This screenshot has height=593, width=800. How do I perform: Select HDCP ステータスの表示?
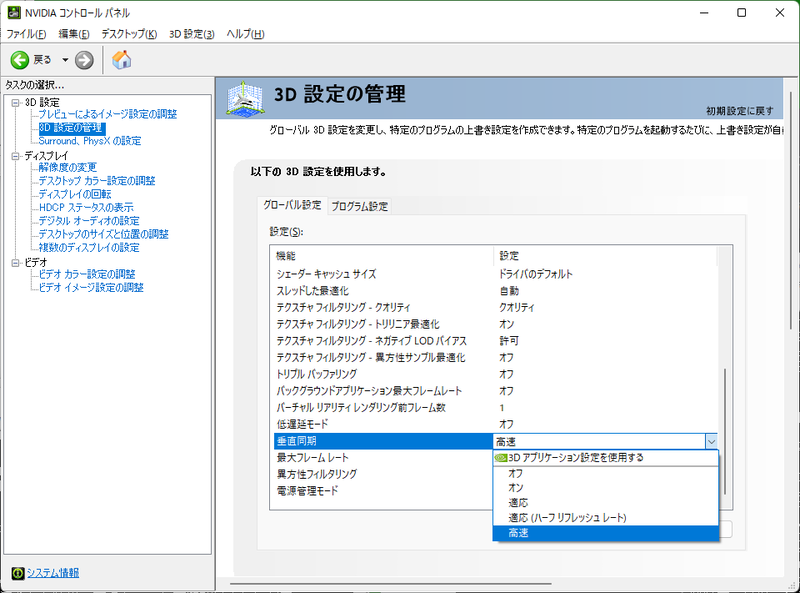86,207
